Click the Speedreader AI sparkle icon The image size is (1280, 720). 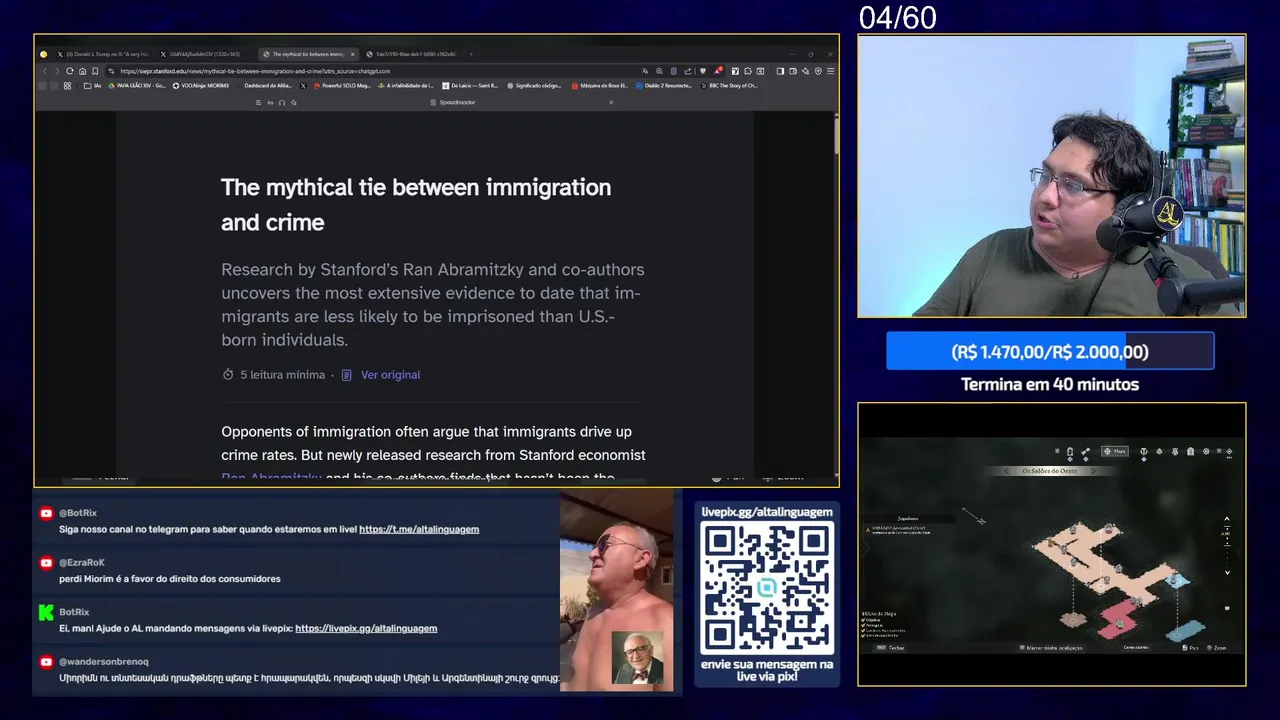pos(294,102)
